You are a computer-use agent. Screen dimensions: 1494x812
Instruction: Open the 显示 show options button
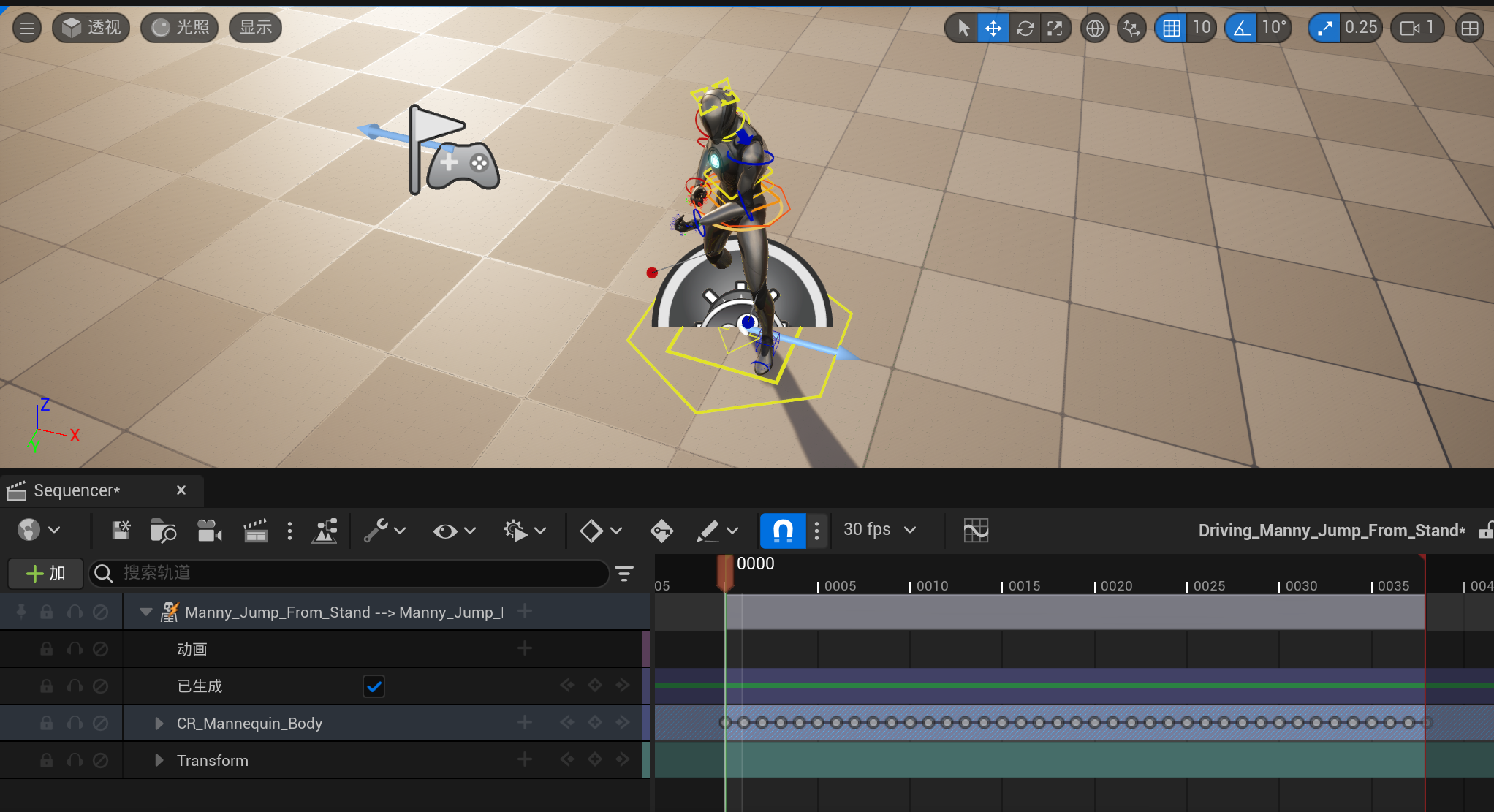[255, 29]
